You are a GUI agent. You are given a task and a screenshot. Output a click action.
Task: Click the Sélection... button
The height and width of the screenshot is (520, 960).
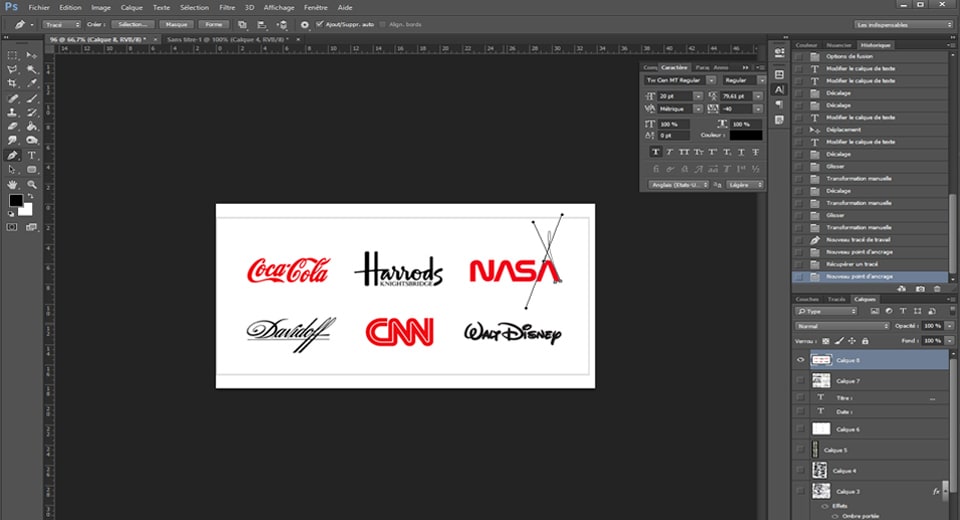tap(133, 24)
